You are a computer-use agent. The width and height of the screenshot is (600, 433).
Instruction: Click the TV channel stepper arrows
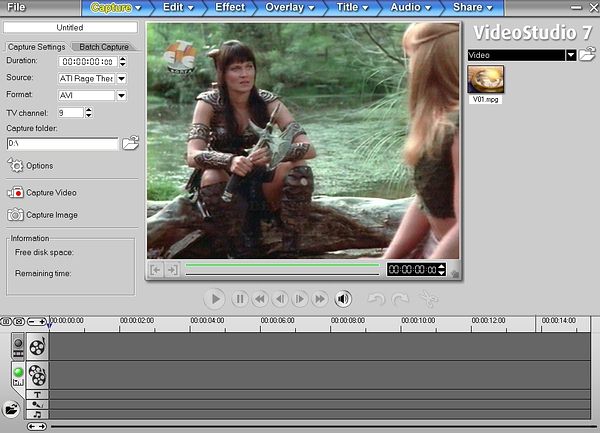(88, 112)
